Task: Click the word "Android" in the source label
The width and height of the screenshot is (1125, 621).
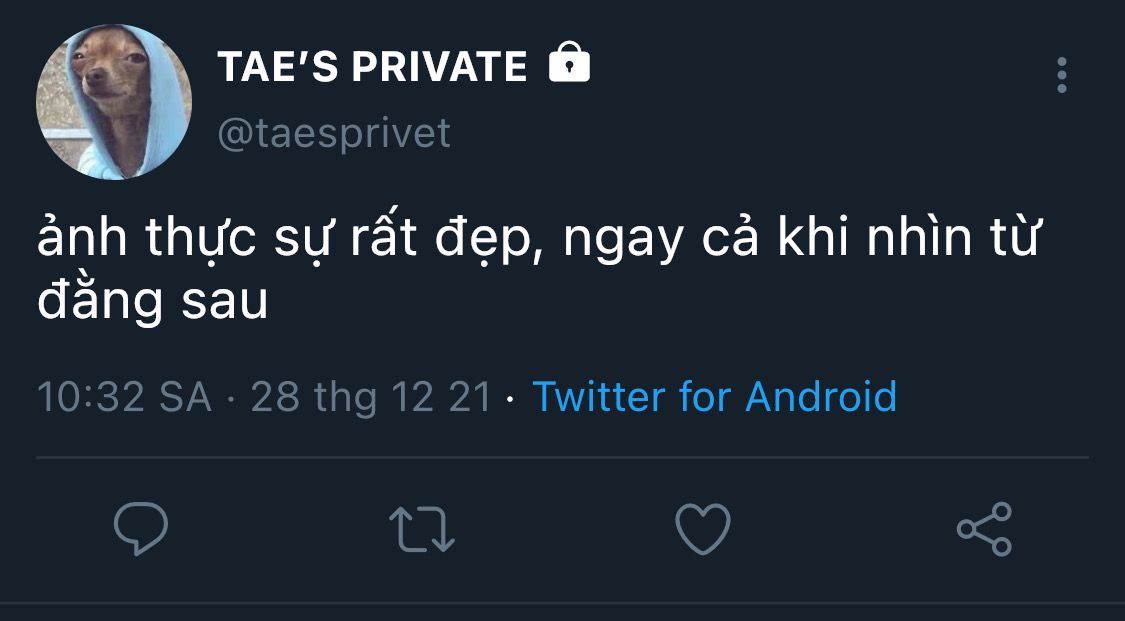Action: 822,396
